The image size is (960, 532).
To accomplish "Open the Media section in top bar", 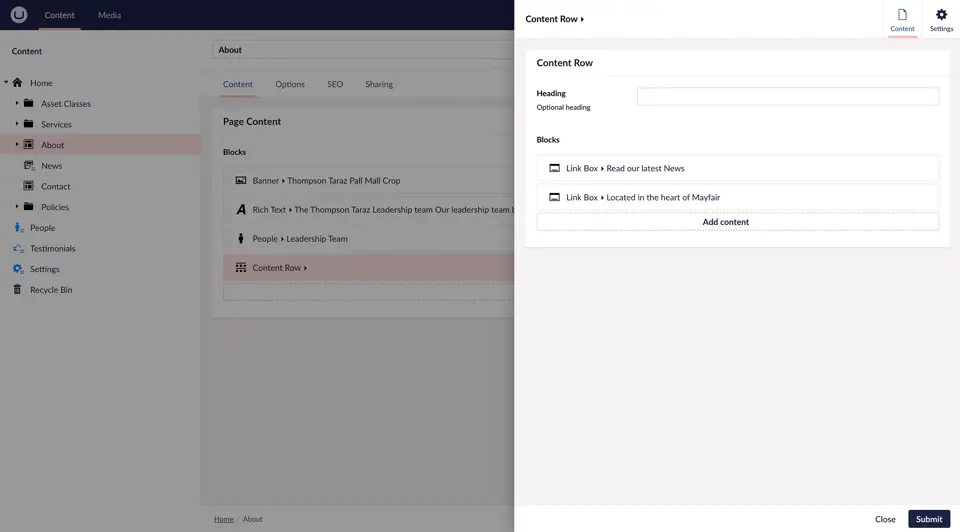I will coord(110,15).
